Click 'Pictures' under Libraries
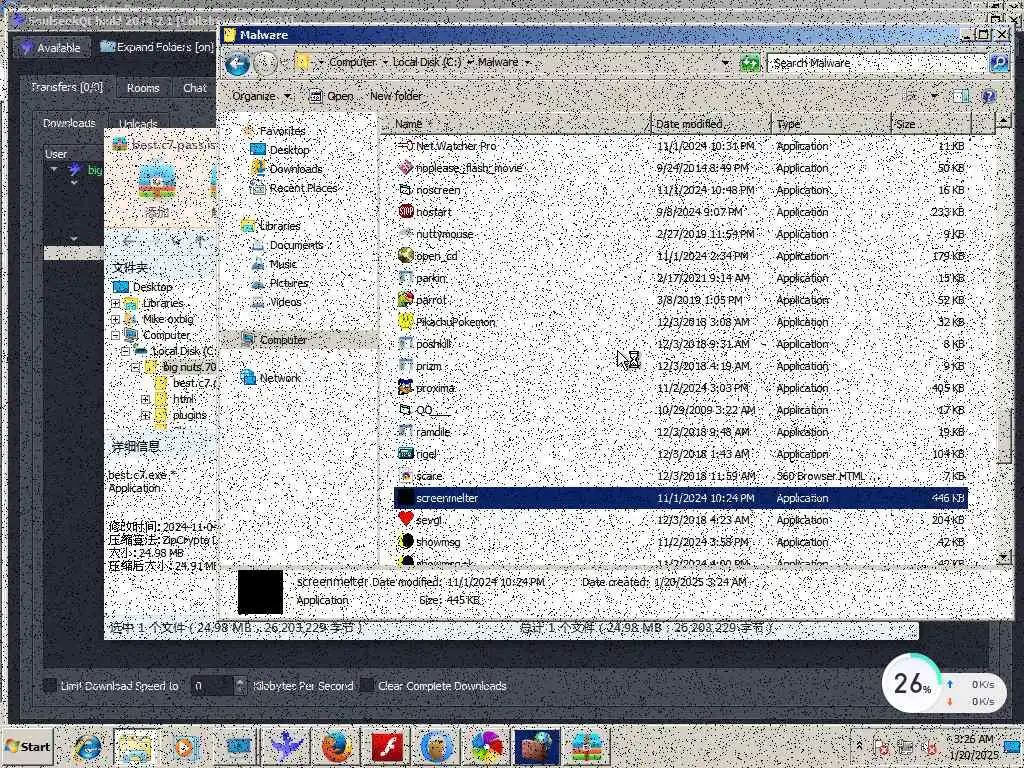This screenshot has width=1024, height=768. (x=289, y=283)
